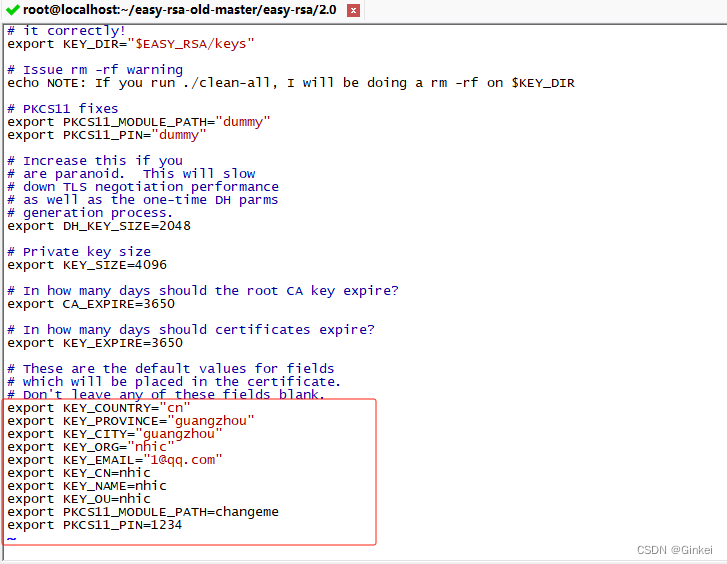Click the export KEY_PROVINCE="guangzhou" line
Image resolution: width=727 pixels, height=564 pixels.
pyautogui.click(x=131, y=421)
